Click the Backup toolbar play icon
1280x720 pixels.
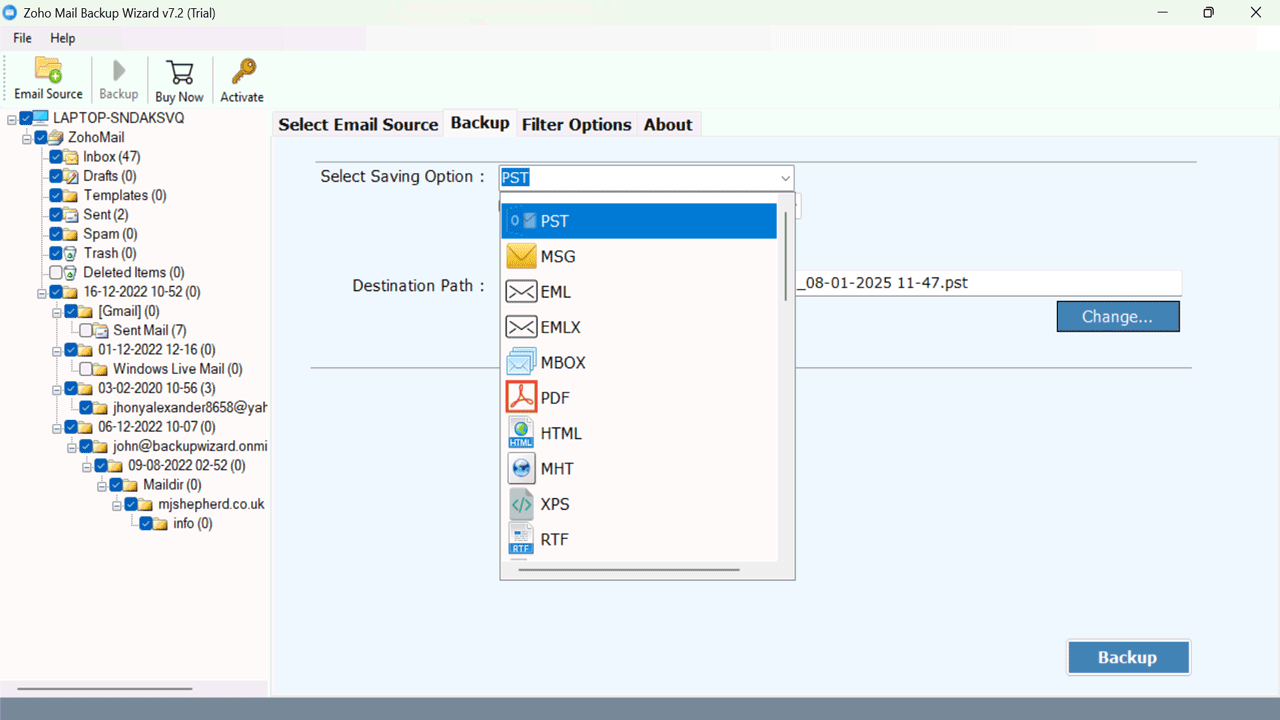119,70
